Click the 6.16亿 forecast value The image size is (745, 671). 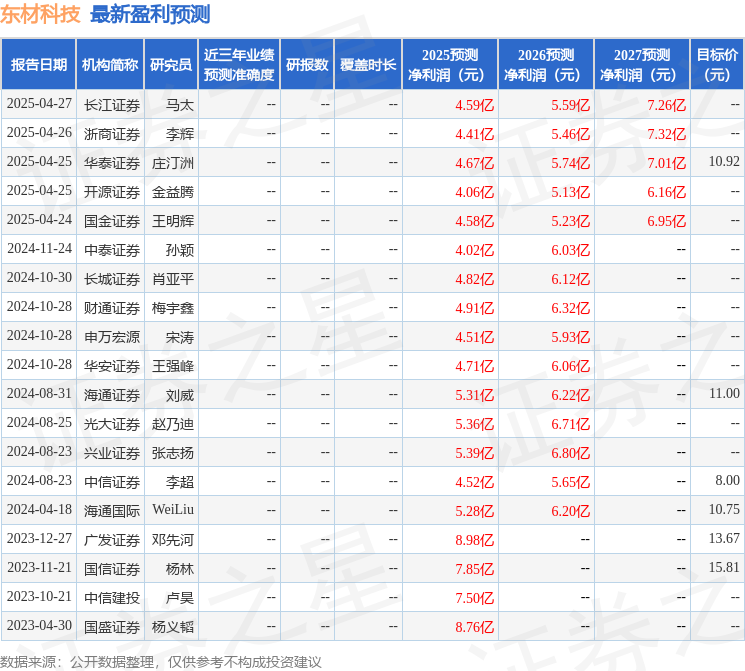point(666,192)
